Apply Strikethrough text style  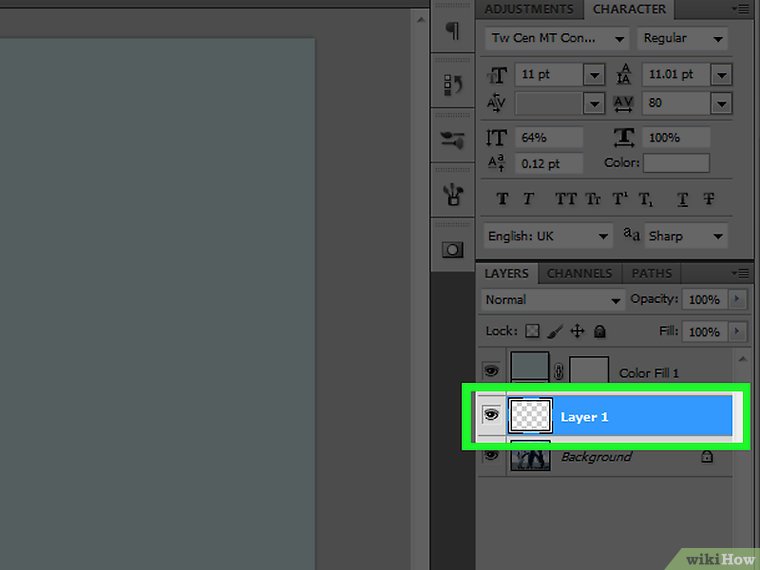point(709,199)
